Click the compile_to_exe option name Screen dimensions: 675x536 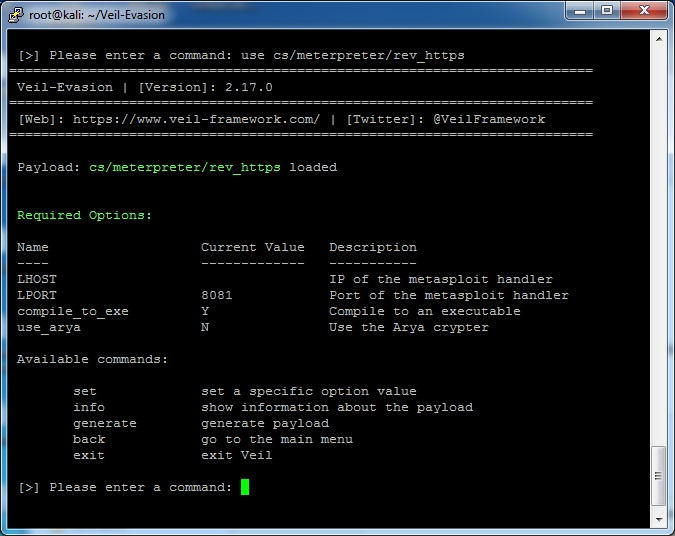tap(73, 312)
